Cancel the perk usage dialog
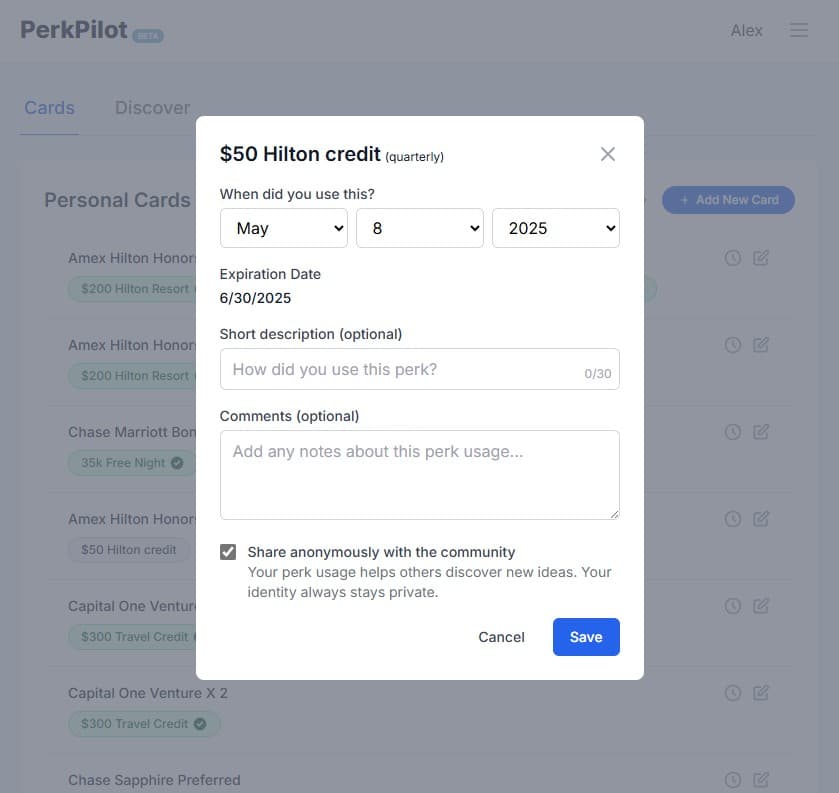839x793 pixels. [501, 637]
